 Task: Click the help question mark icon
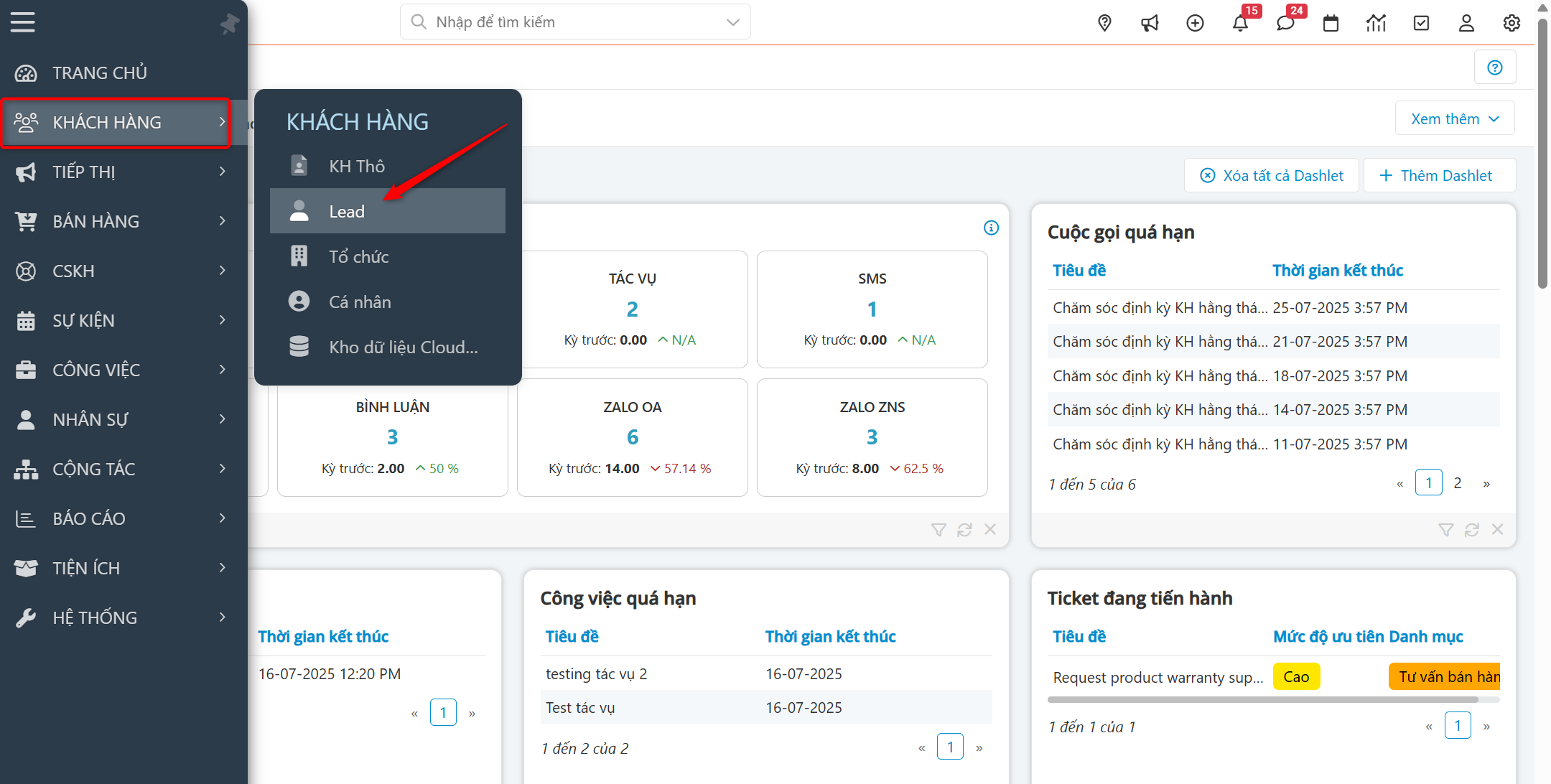point(1495,67)
